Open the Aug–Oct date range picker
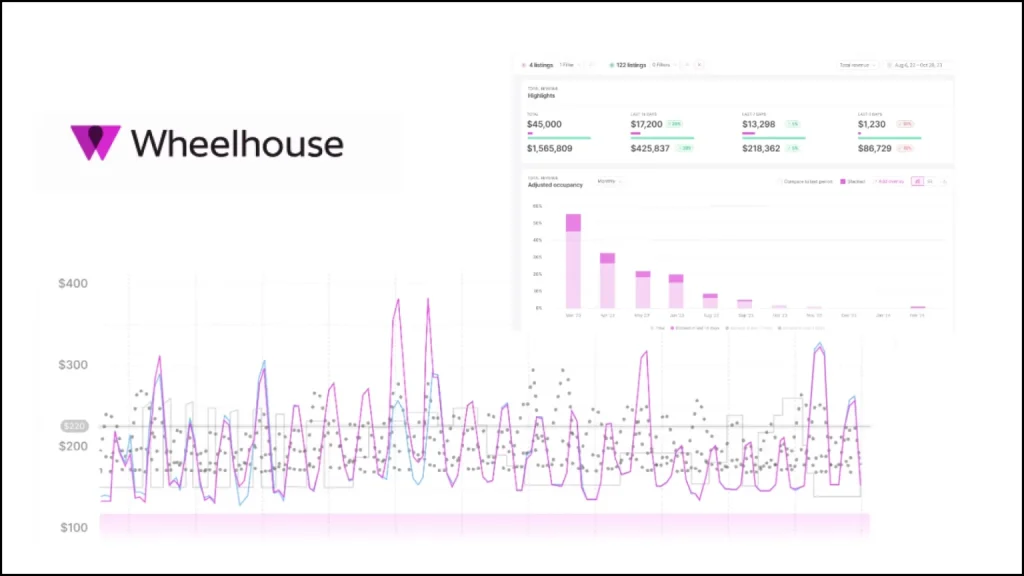This screenshot has width=1024, height=576. pos(917,65)
